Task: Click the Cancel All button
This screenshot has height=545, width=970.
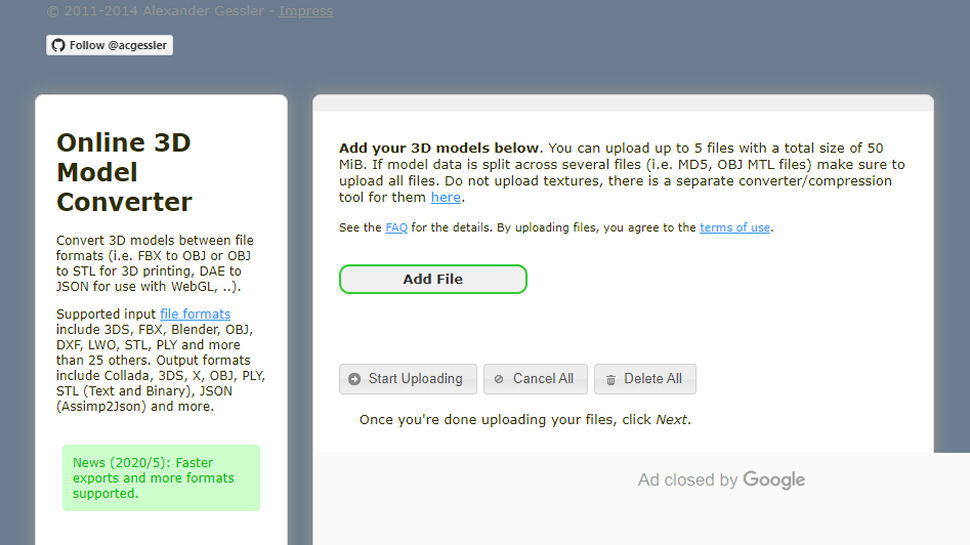Action: 535,379
